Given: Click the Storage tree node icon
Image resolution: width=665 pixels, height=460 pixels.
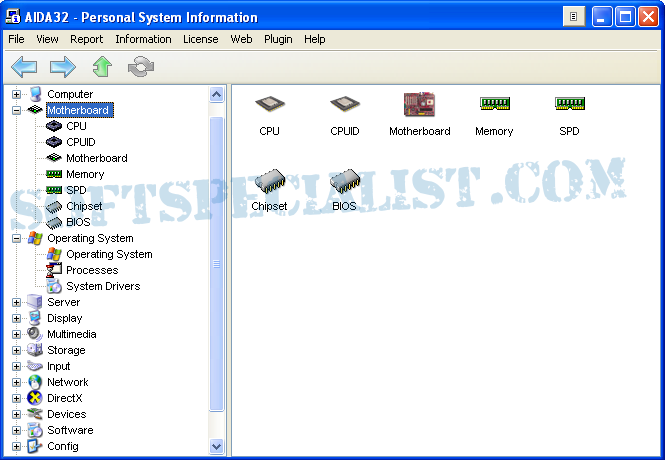Looking at the screenshot, I should (x=35, y=350).
